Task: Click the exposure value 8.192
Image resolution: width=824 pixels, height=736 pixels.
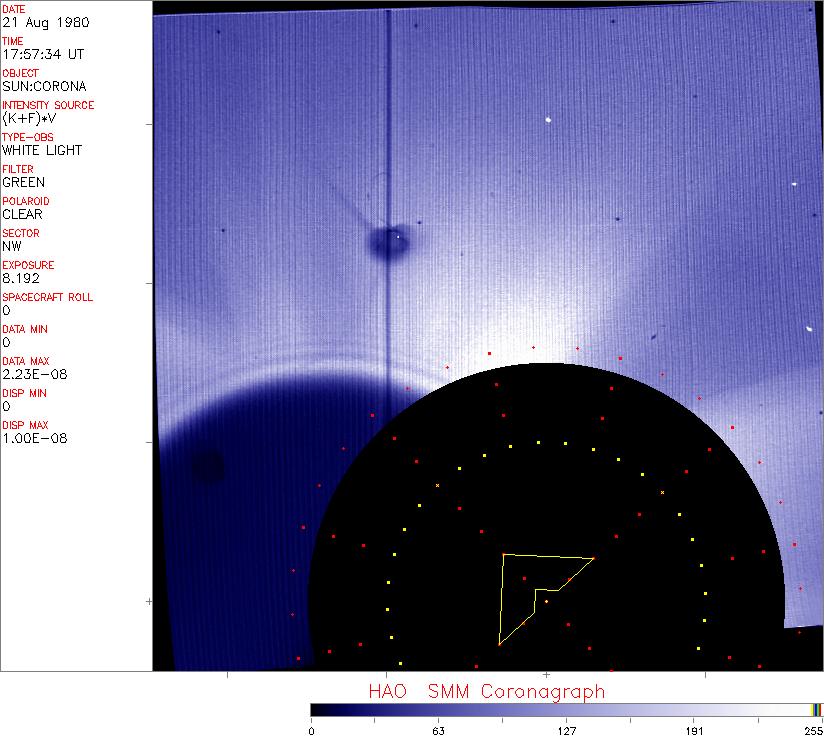Action: tap(20, 278)
